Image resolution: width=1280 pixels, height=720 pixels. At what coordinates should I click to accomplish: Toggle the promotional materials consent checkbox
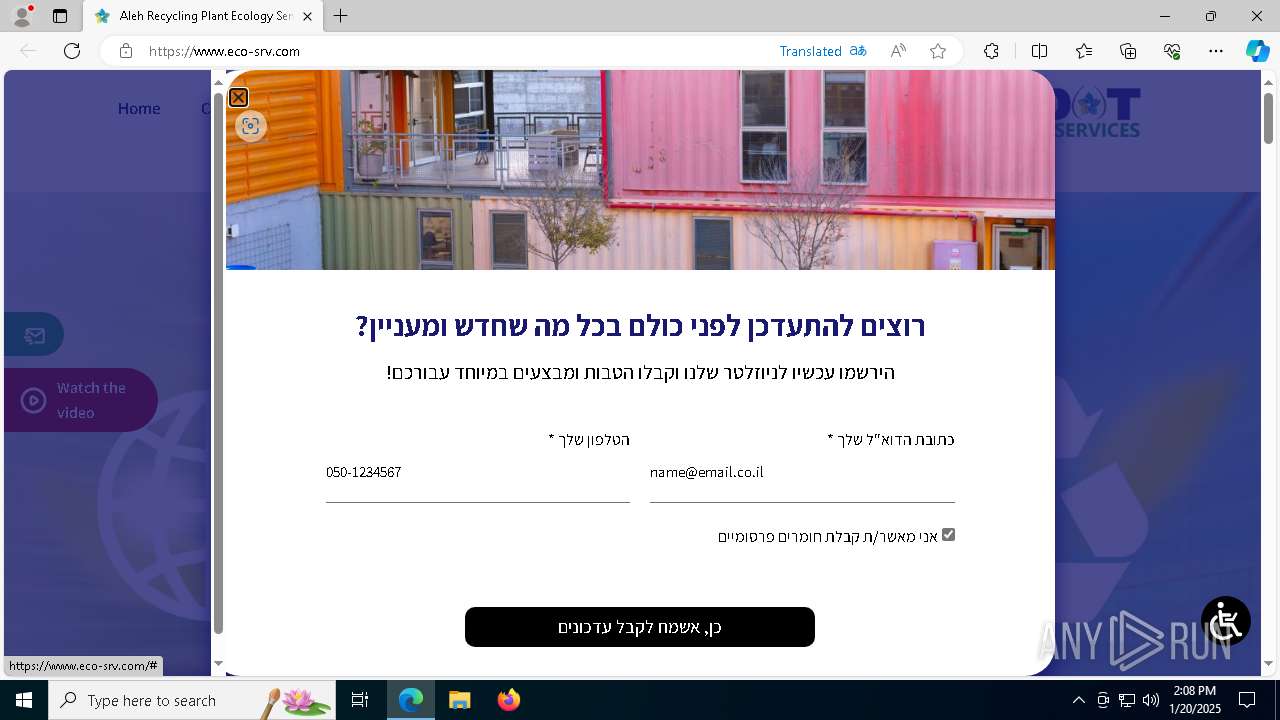pos(948,535)
